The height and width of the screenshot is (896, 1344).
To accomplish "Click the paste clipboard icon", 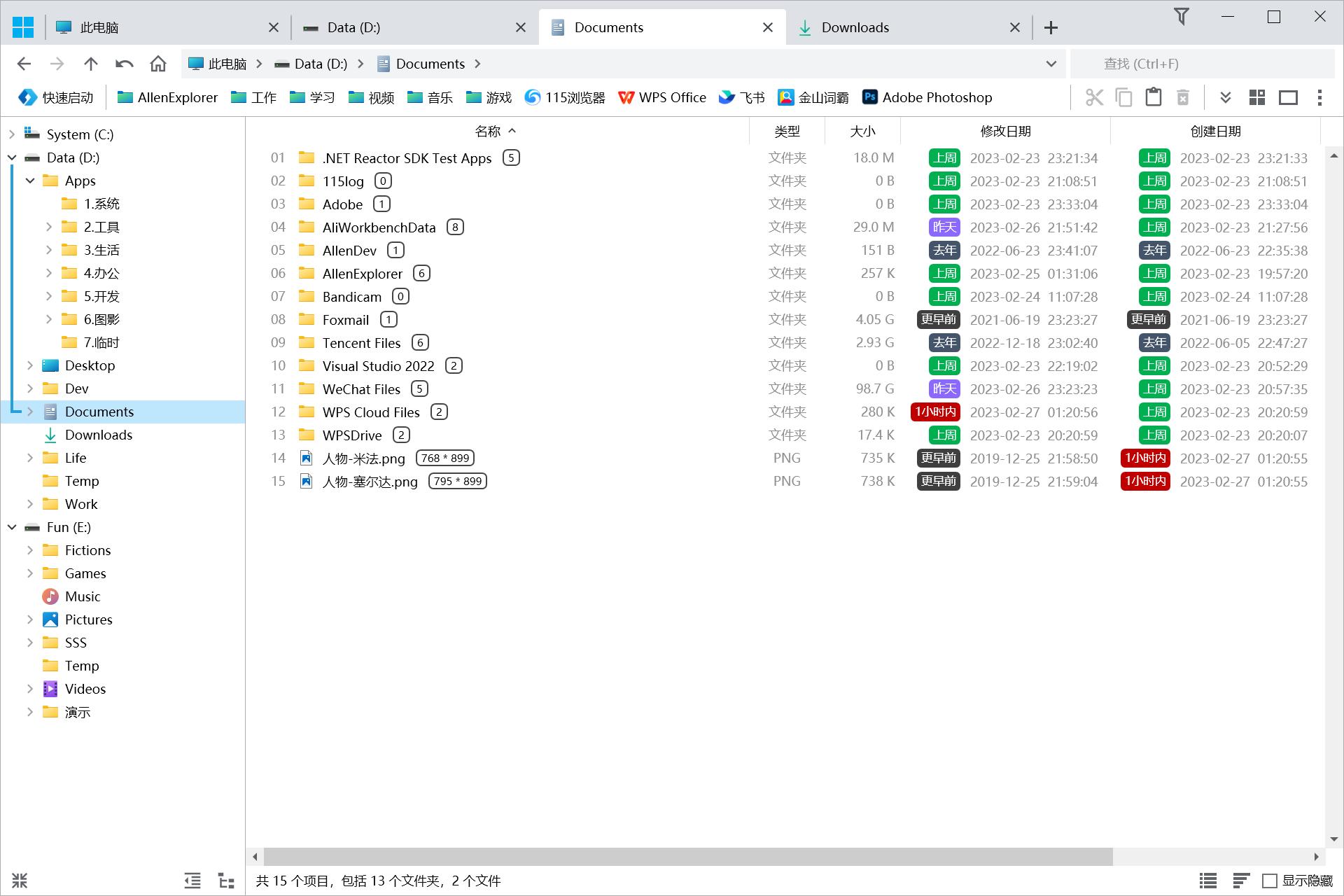I will tap(1153, 97).
